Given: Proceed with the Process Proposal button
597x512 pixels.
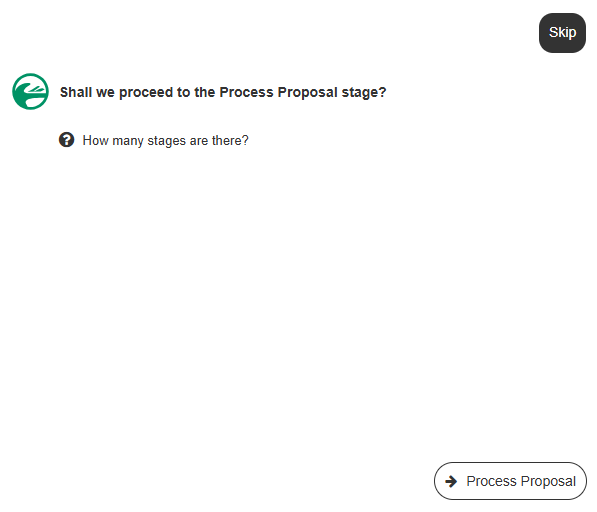Looking at the screenshot, I should click(510, 481).
